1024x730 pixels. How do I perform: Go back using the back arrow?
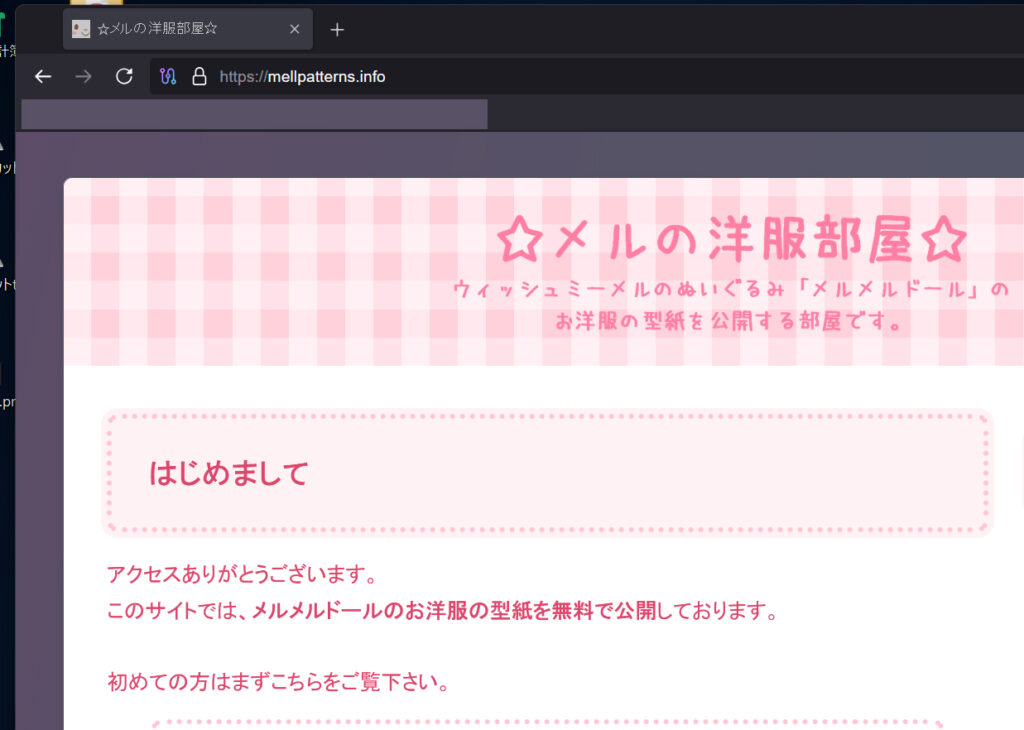pyautogui.click(x=43, y=77)
